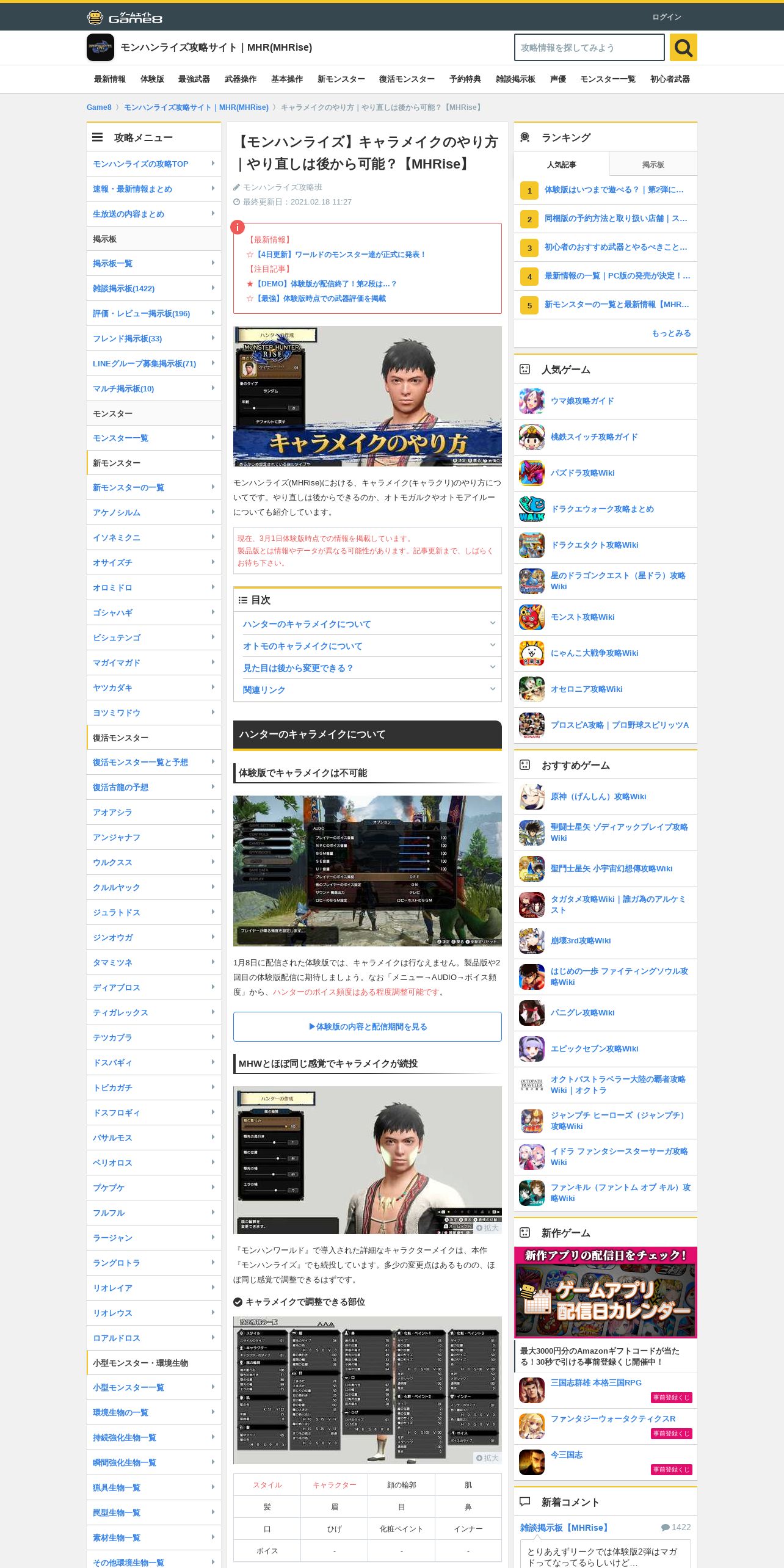Viewport: 784px width, 1568px height.
Task: Open ラージャン in the side menu
Action: [154, 1238]
